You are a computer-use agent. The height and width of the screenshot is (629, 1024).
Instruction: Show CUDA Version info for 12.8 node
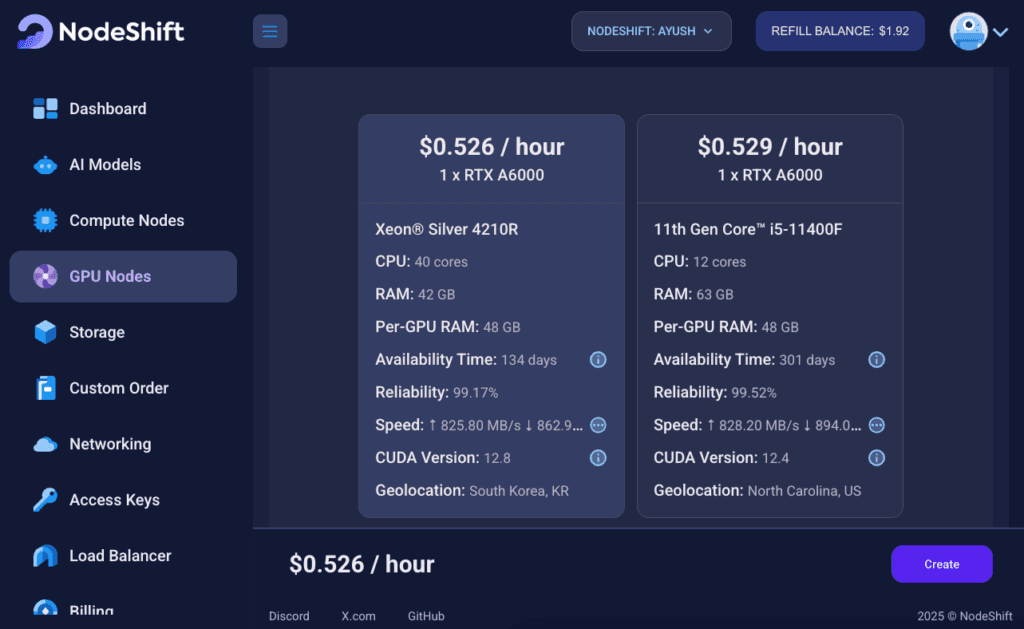pos(598,458)
